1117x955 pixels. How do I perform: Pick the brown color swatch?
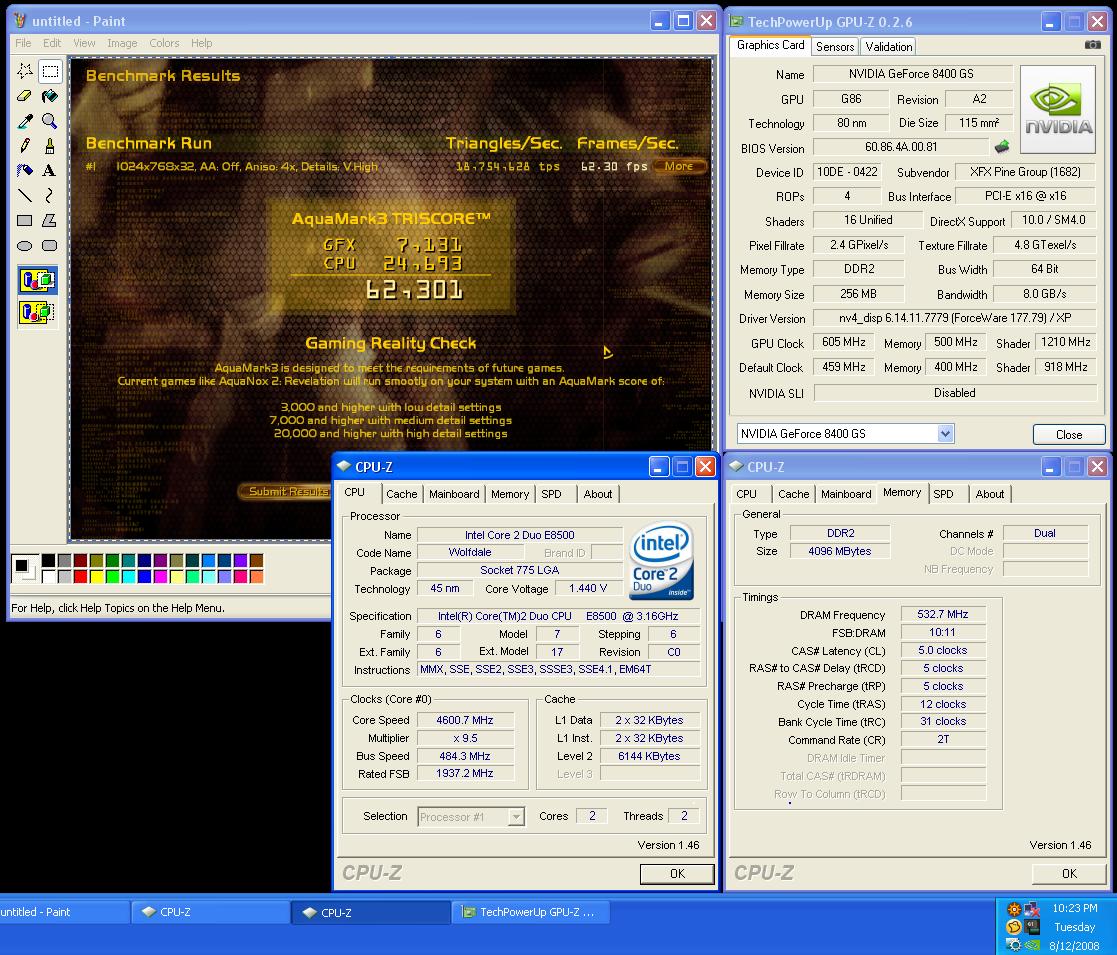(256, 560)
